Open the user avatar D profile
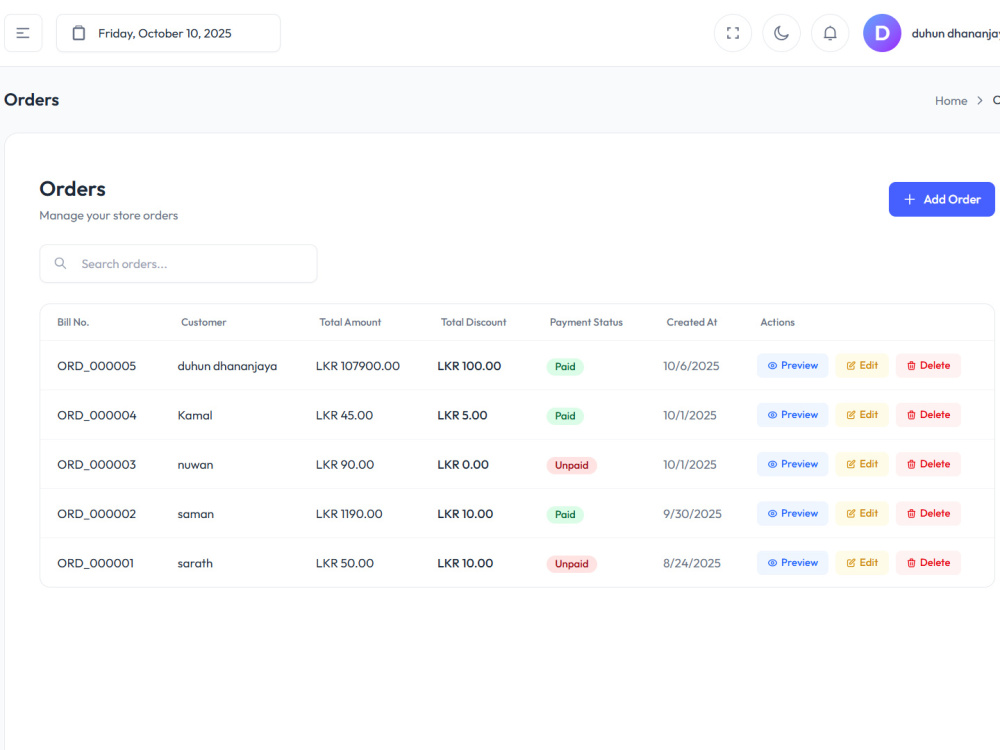1000x750 pixels. coord(882,33)
